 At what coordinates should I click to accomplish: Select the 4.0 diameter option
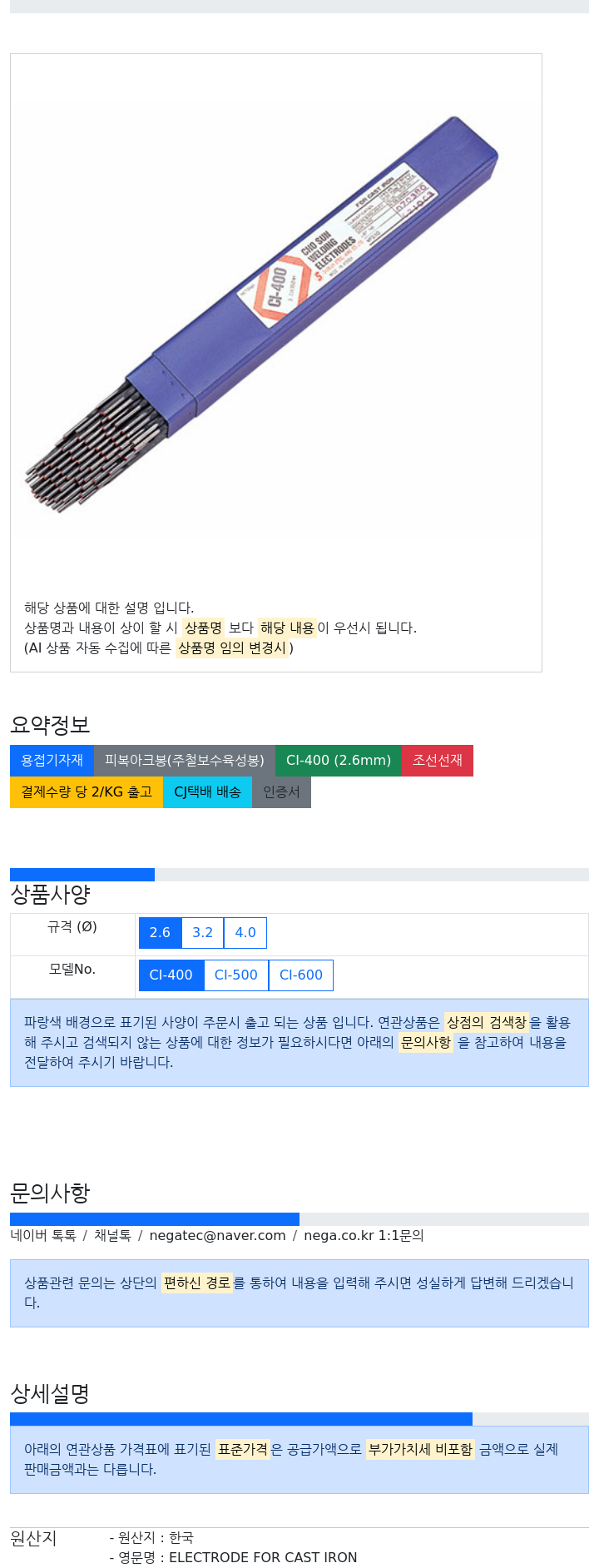tap(245, 933)
